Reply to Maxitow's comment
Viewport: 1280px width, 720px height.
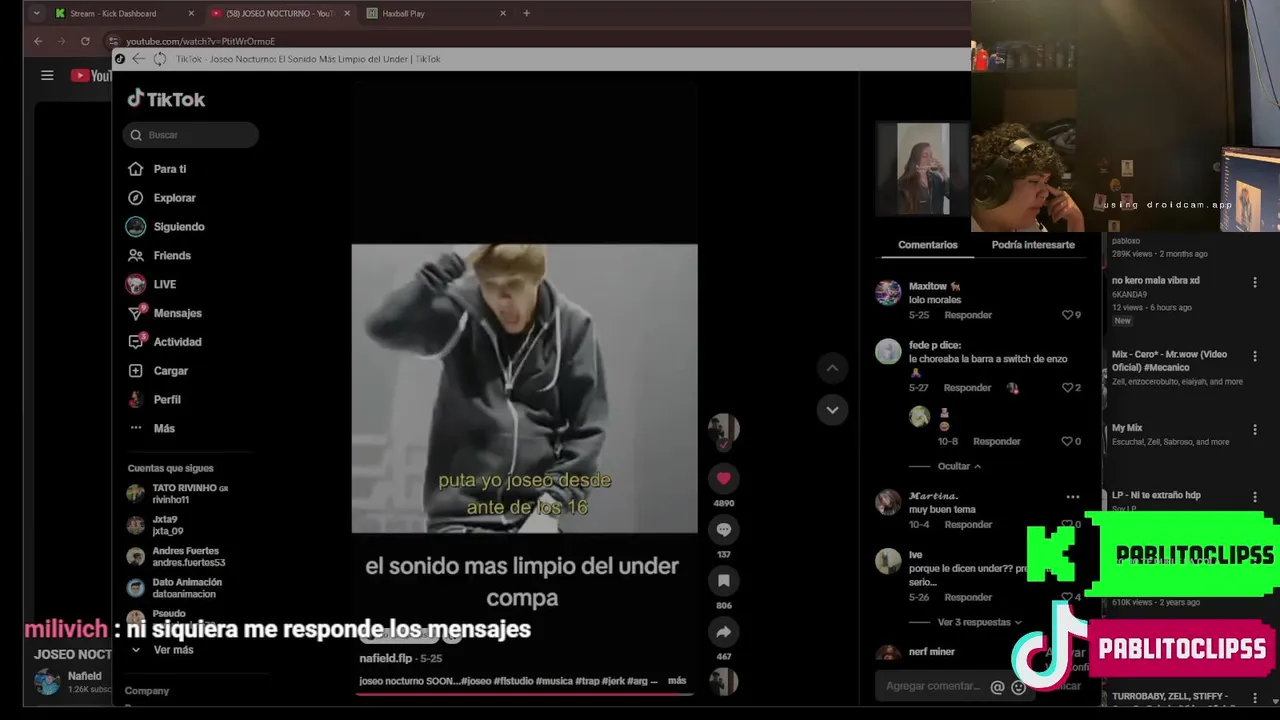click(968, 315)
